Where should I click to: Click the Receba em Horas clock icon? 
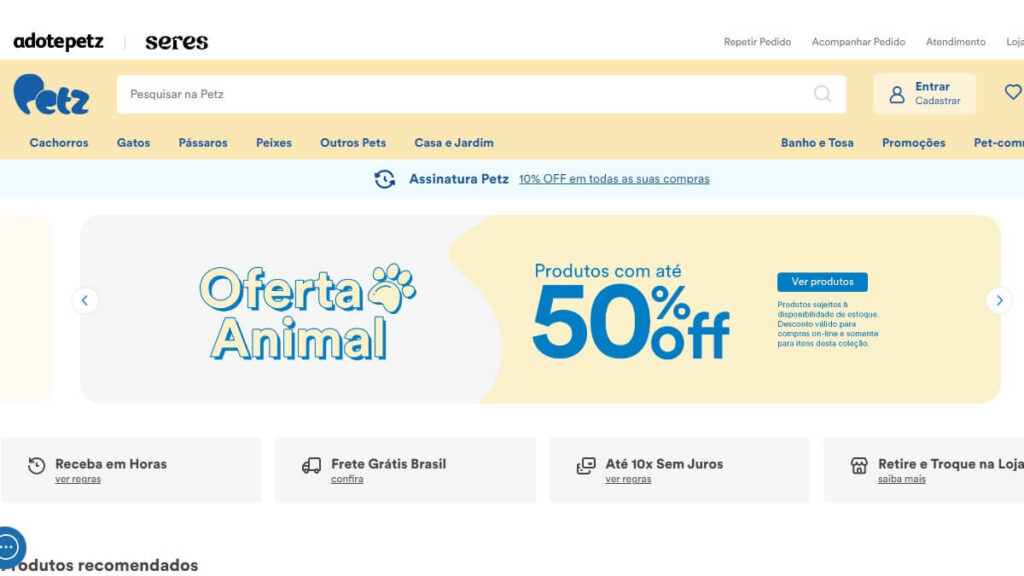point(37,466)
